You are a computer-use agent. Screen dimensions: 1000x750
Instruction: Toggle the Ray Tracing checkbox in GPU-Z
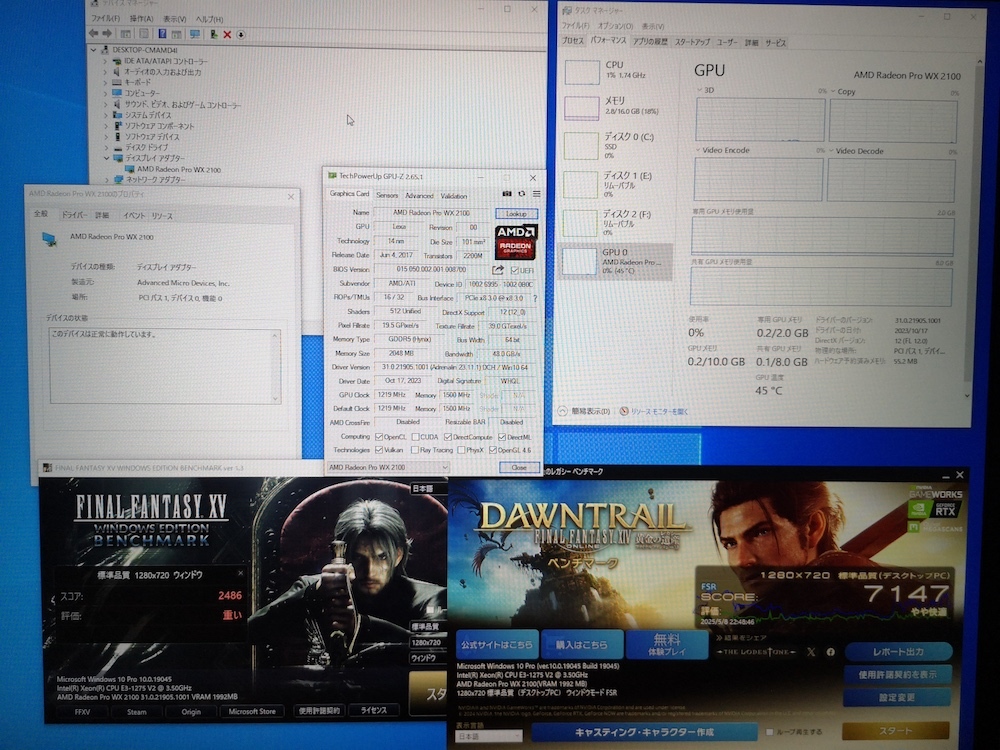coord(415,450)
